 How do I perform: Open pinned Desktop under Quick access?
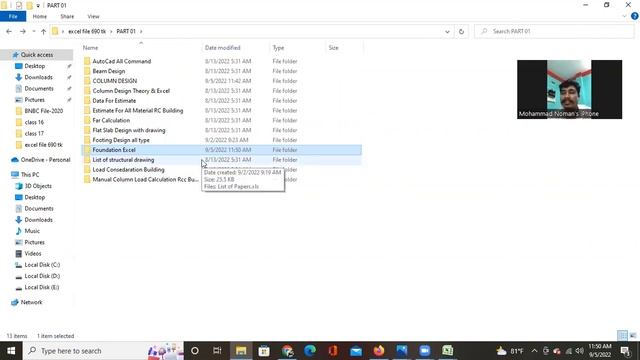point(35,66)
